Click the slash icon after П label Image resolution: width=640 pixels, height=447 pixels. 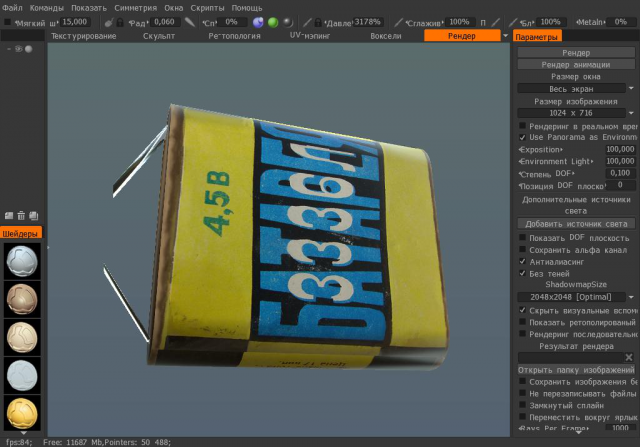click(x=496, y=22)
